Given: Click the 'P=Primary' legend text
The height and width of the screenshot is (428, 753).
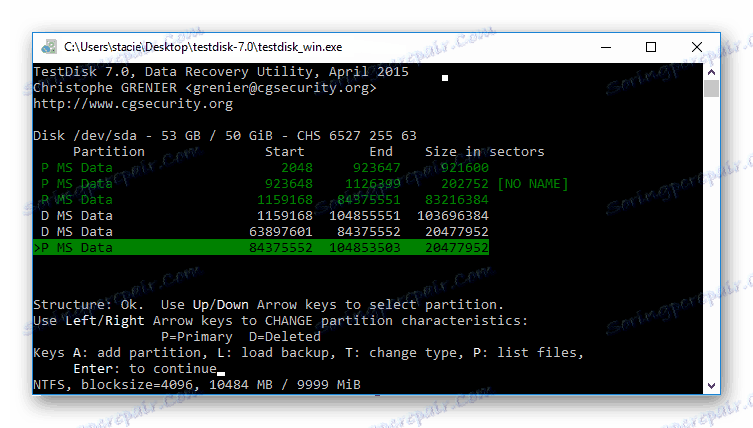Looking at the screenshot, I should 197,337.
